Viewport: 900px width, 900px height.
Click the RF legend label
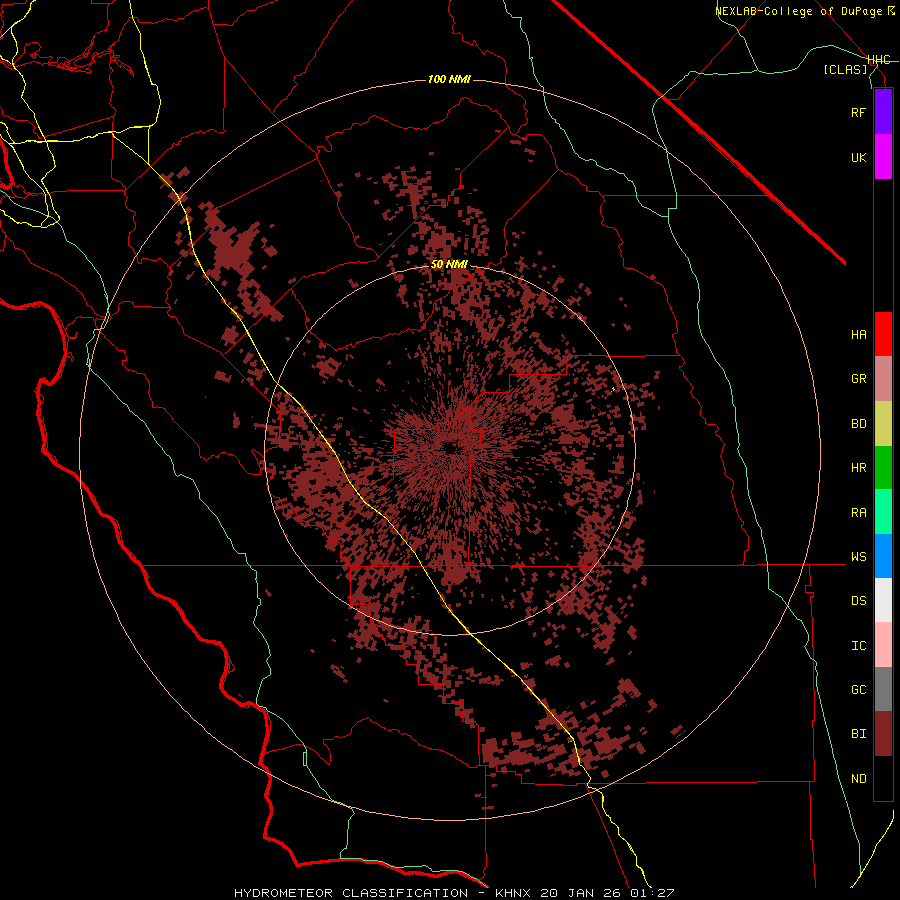coord(859,112)
